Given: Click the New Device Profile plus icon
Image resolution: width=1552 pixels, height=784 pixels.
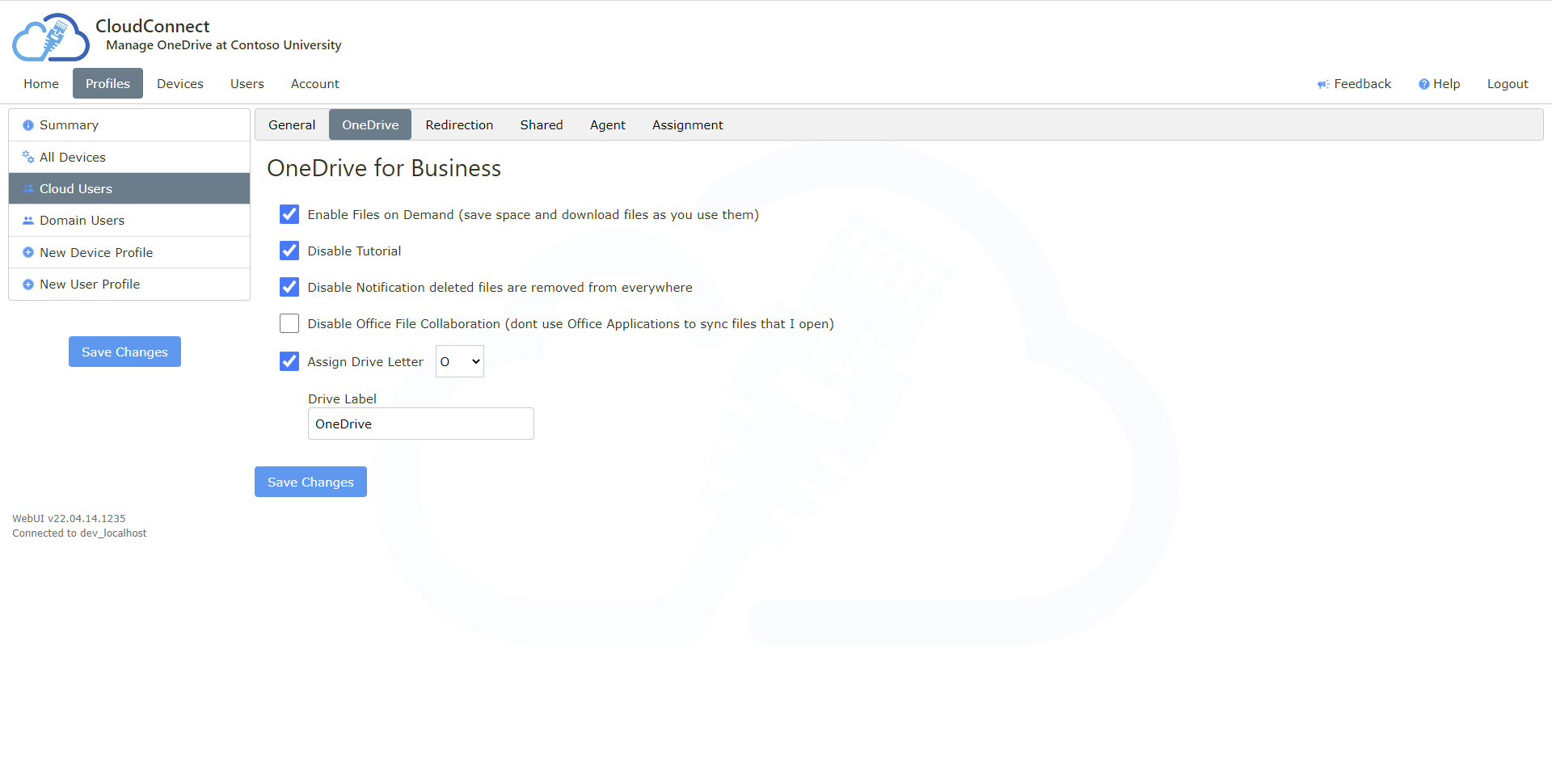Looking at the screenshot, I should [x=28, y=253].
